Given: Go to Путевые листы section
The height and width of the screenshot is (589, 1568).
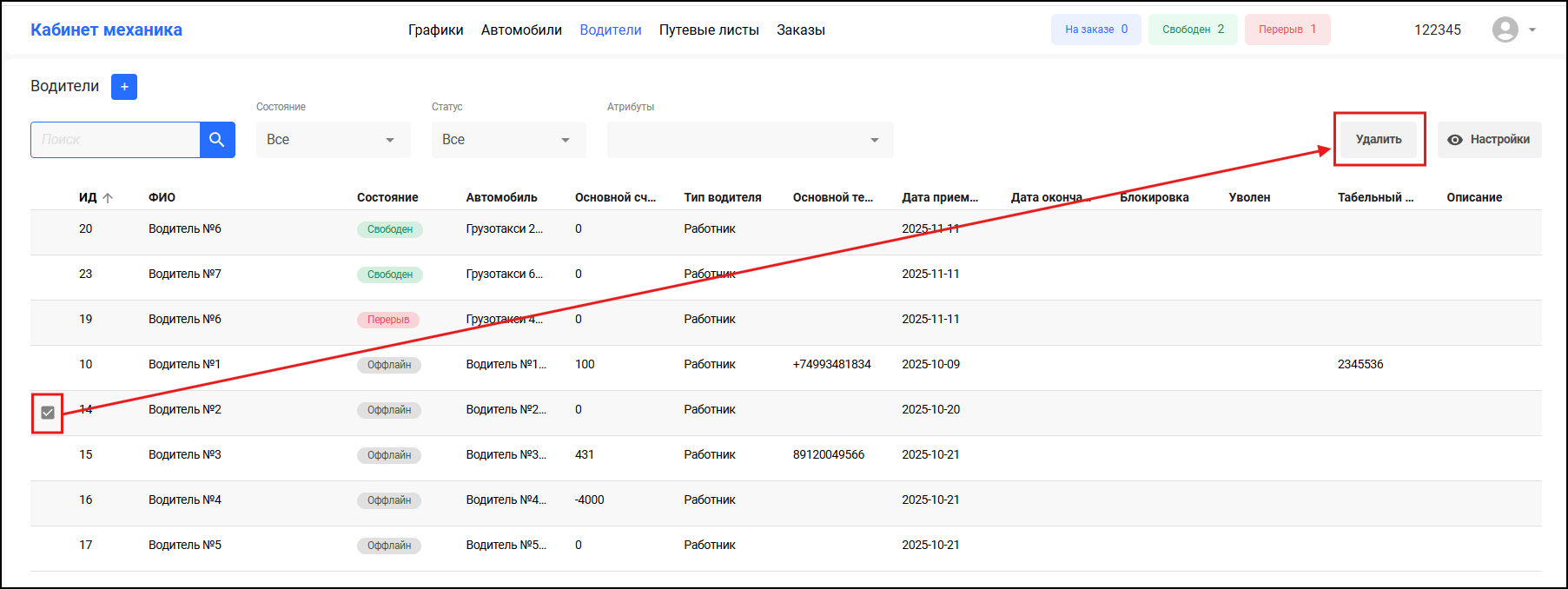Looking at the screenshot, I should click(709, 30).
